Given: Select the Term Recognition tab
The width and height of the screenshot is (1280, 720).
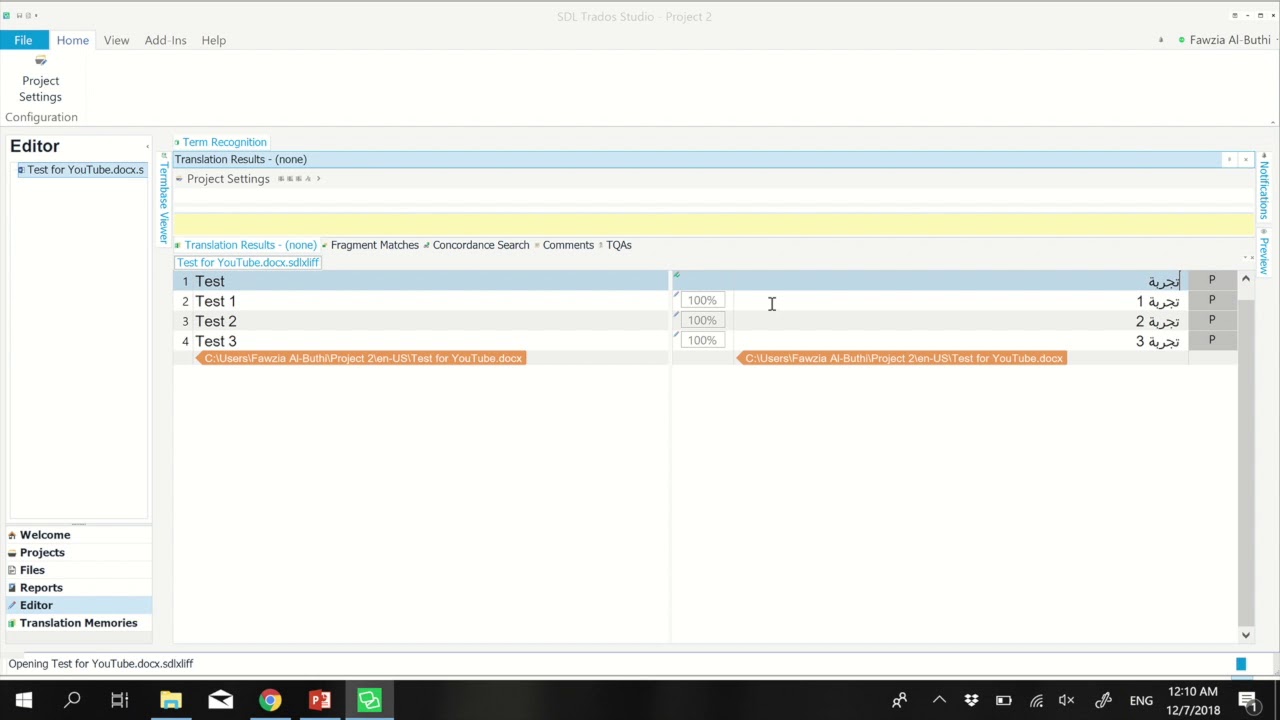Looking at the screenshot, I should (x=221, y=142).
